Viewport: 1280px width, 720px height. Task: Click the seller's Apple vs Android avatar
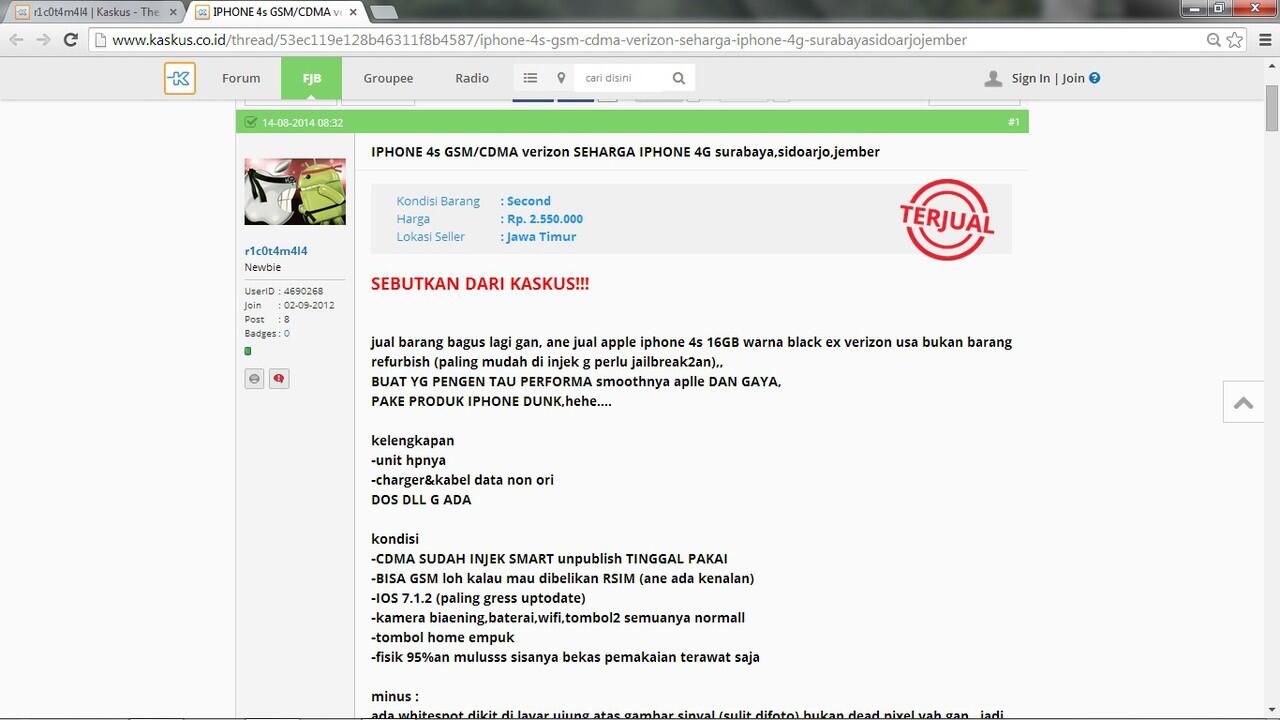[295, 191]
